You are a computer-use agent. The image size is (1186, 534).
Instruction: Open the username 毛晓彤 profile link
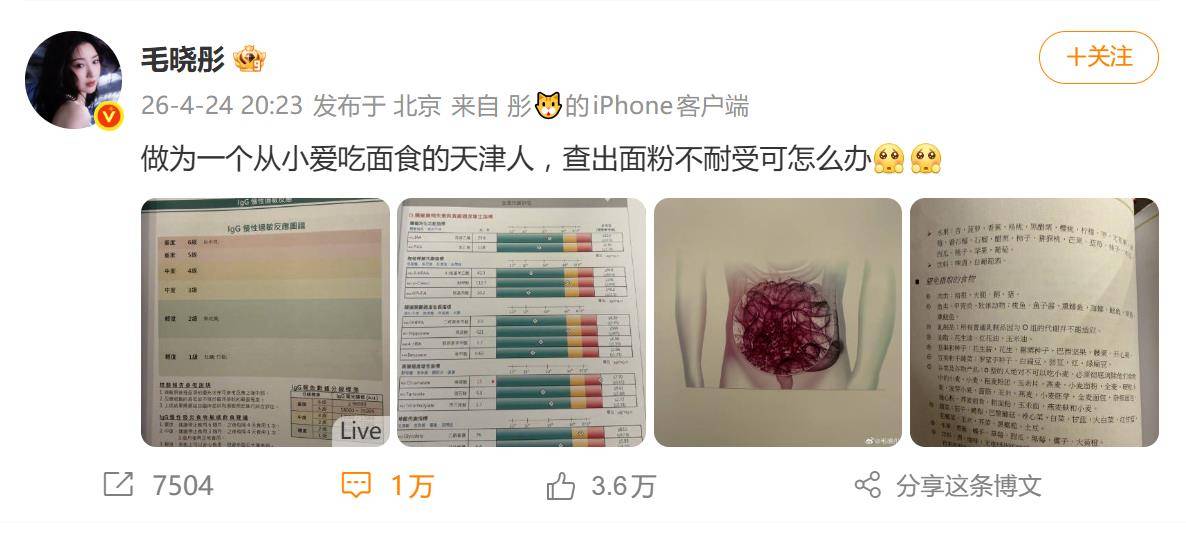[x=183, y=58]
